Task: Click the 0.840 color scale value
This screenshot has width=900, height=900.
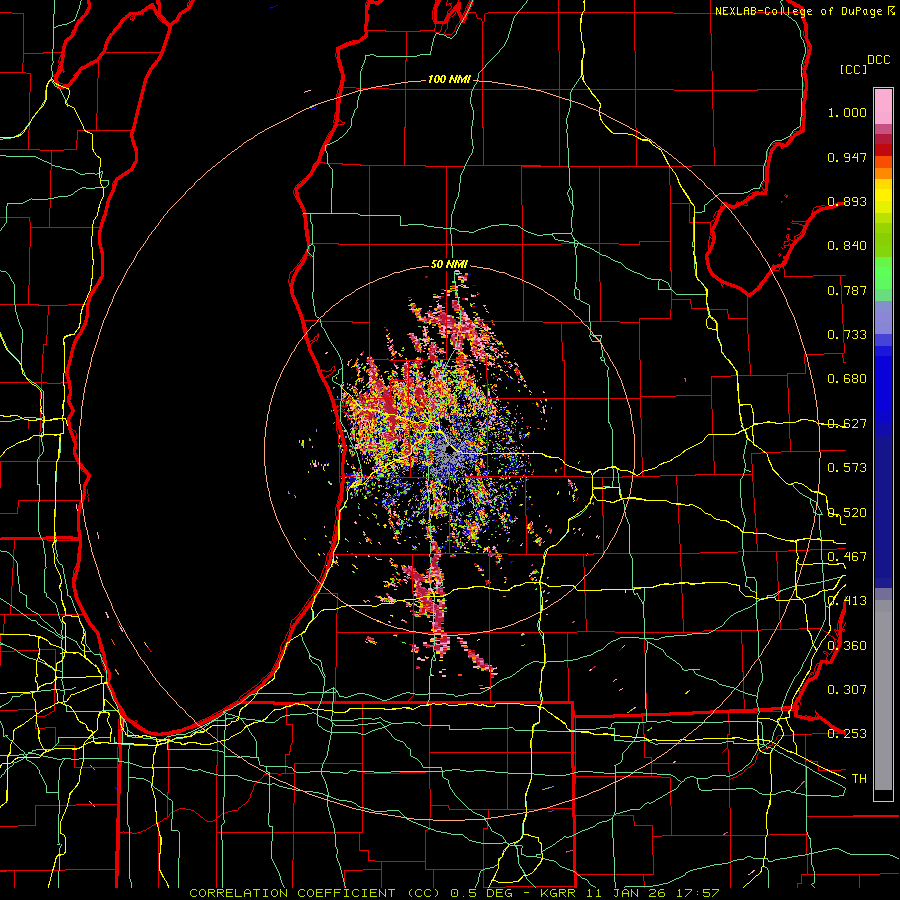Action: [x=847, y=246]
